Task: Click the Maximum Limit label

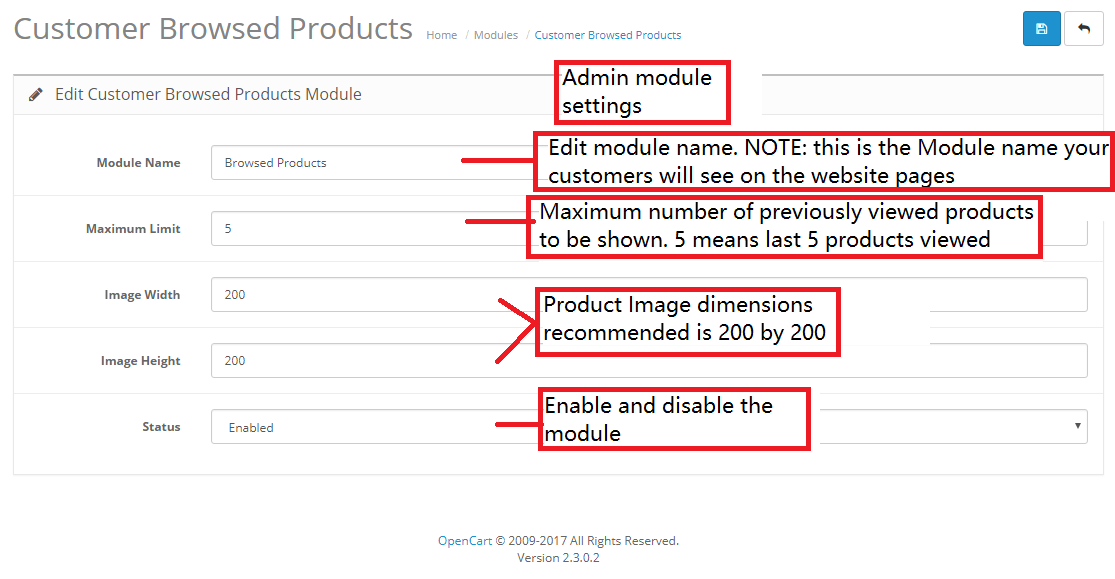Action: [x=133, y=229]
